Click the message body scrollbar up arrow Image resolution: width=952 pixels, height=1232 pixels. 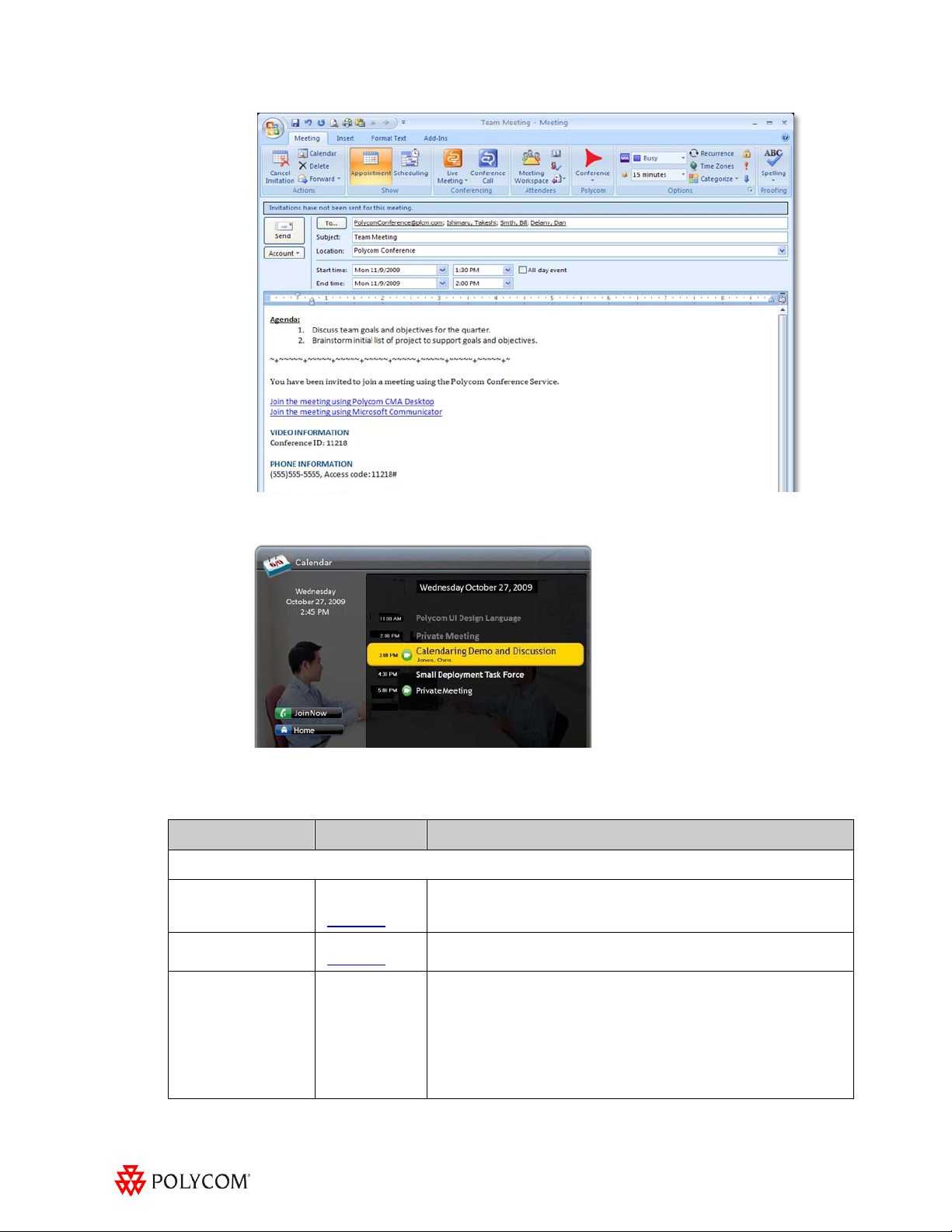tap(783, 310)
